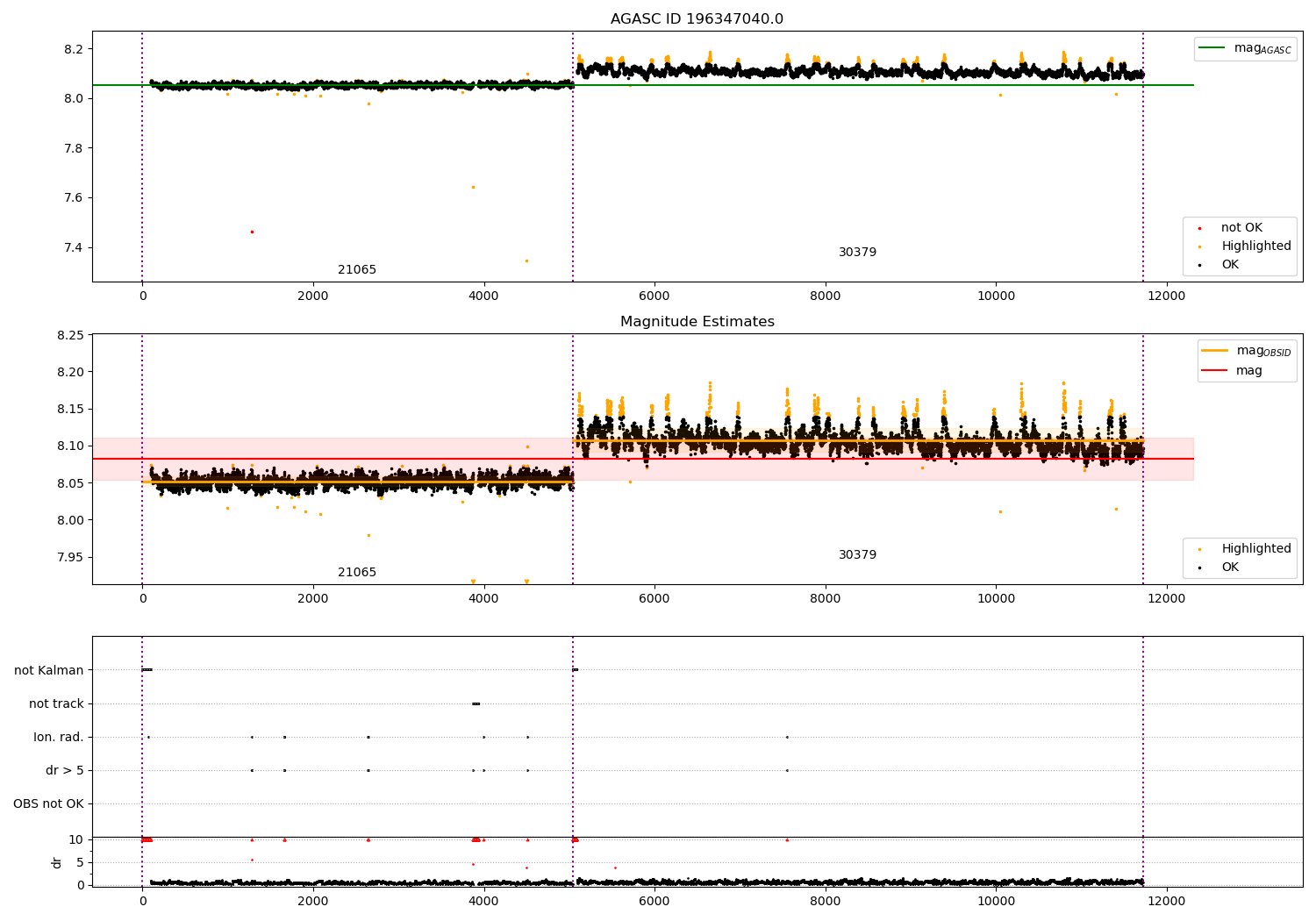
Task: Click the 7.4 y-axis tick label
Action: 73,247
